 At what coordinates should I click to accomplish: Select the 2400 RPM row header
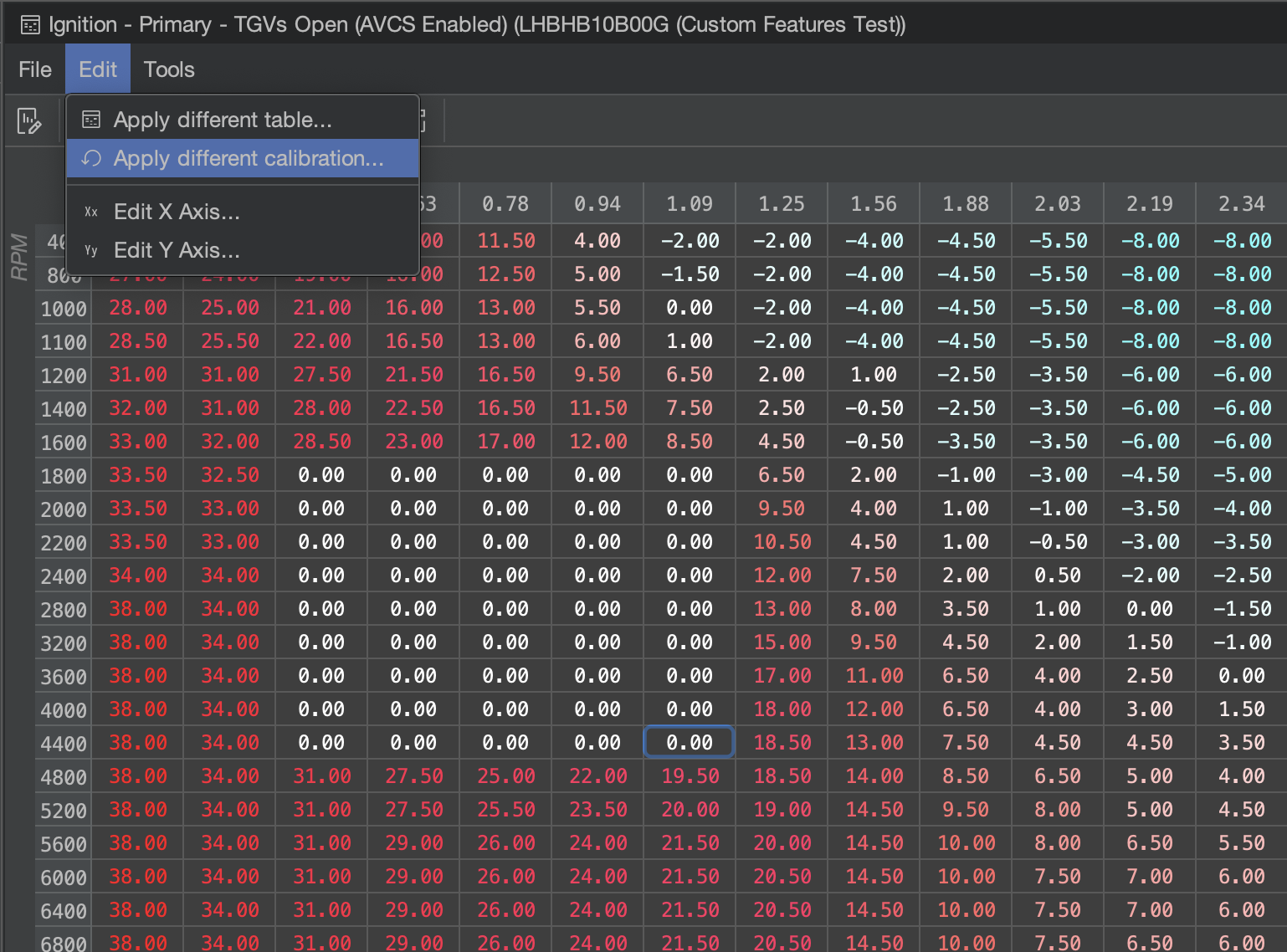click(64, 576)
